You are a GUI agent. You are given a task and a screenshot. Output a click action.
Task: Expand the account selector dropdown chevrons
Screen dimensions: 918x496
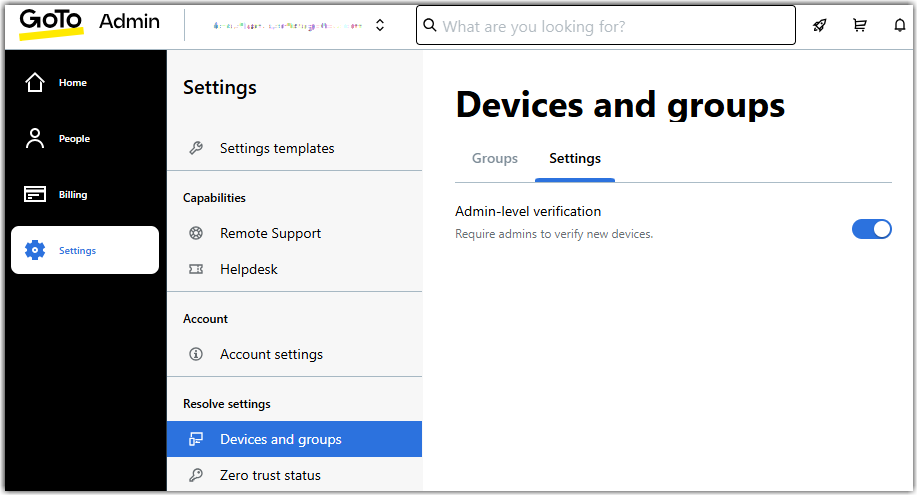pyautogui.click(x=380, y=26)
